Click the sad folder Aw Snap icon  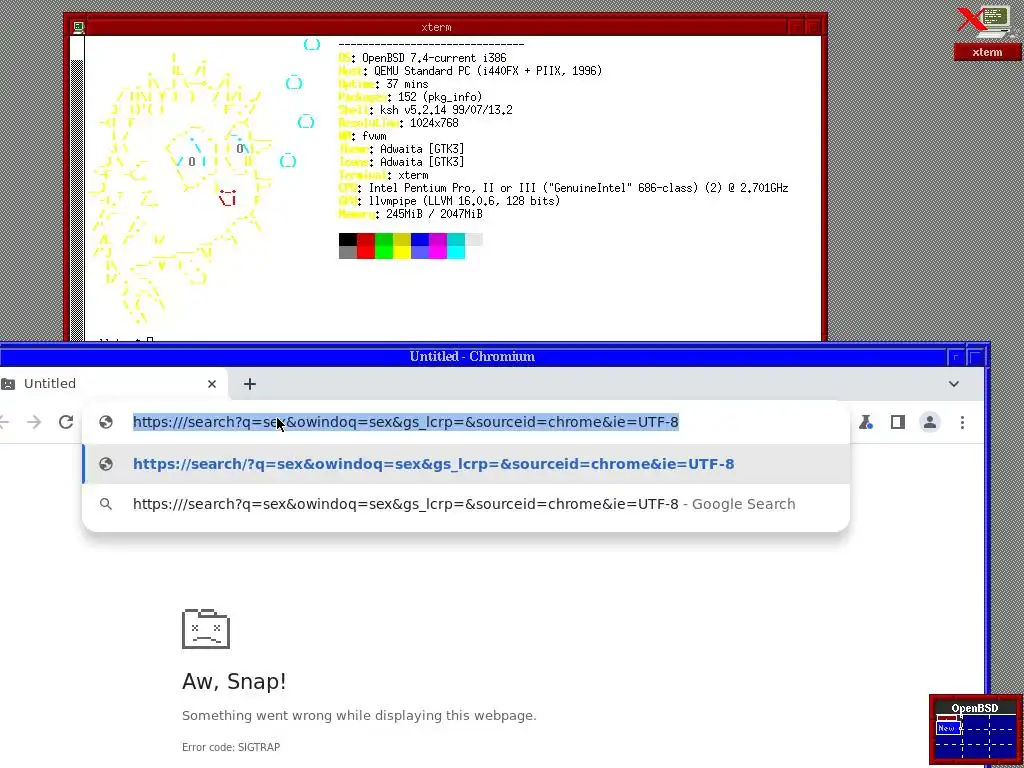click(x=206, y=628)
